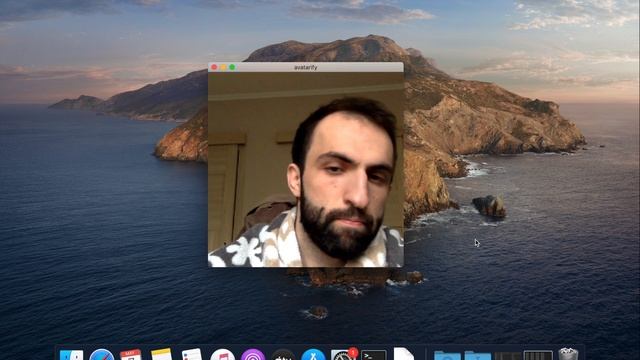This screenshot has height=360, width=640.
Task: Click the webcam preview in the avatarify window
Action: tap(306, 170)
